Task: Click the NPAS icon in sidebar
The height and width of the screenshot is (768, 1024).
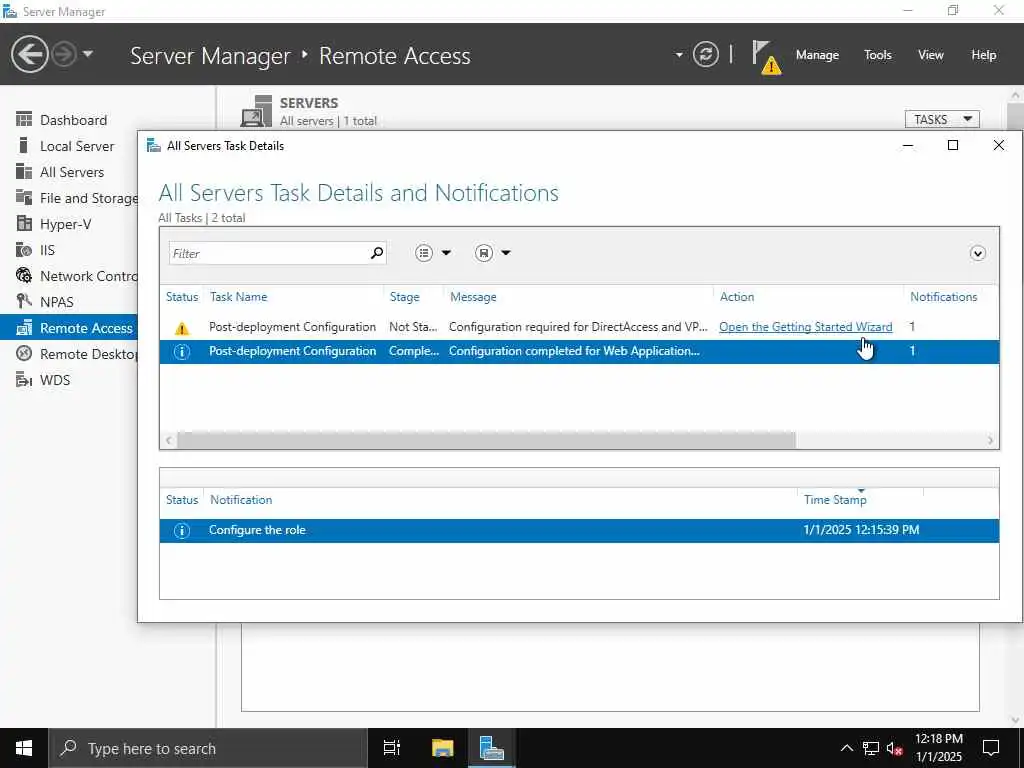Action: tap(24, 301)
